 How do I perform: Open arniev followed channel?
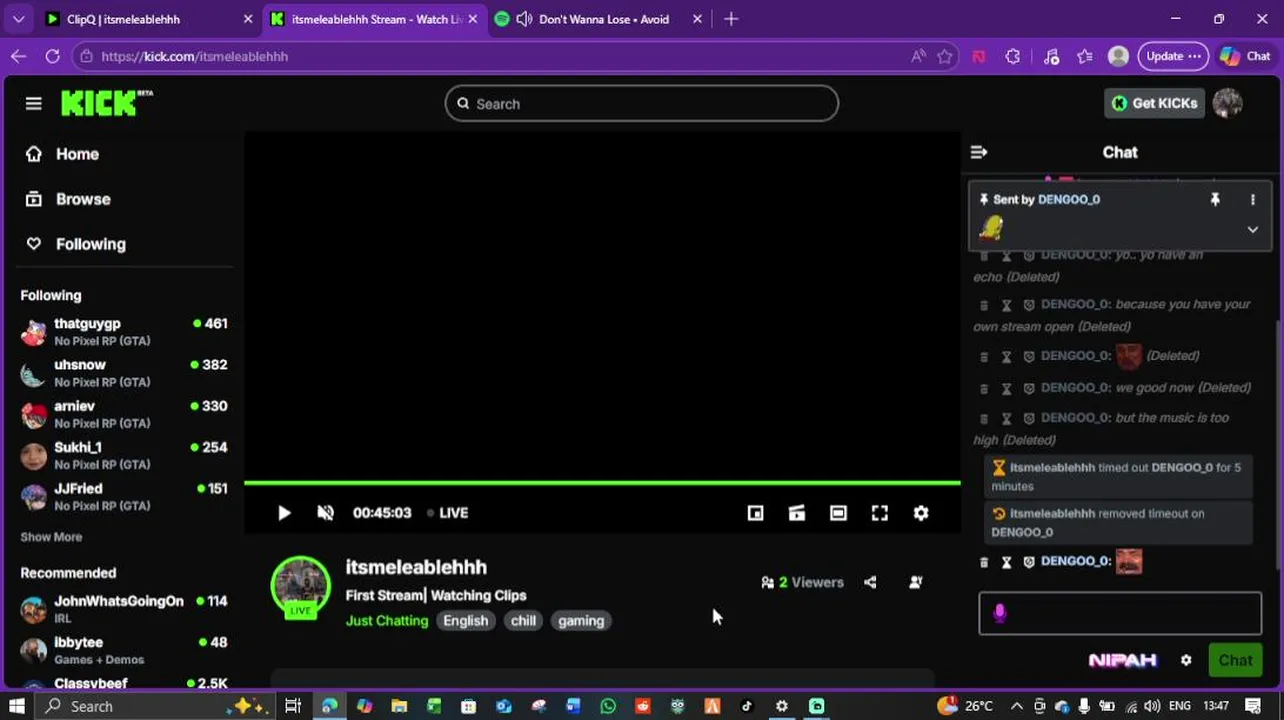(x=124, y=414)
